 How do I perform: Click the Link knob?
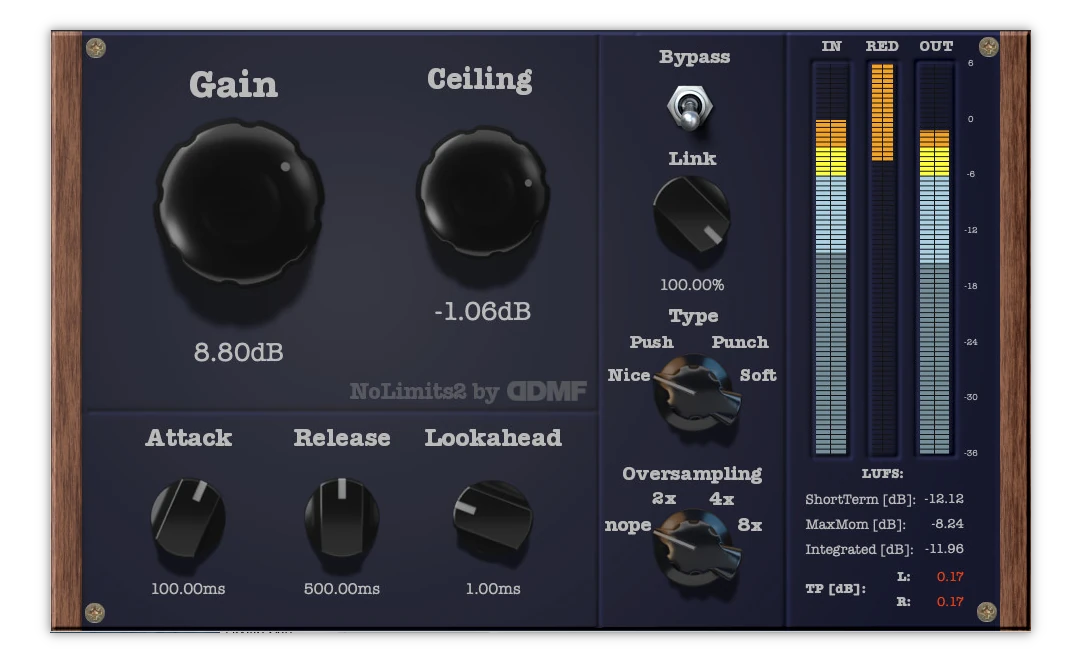(x=691, y=214)
